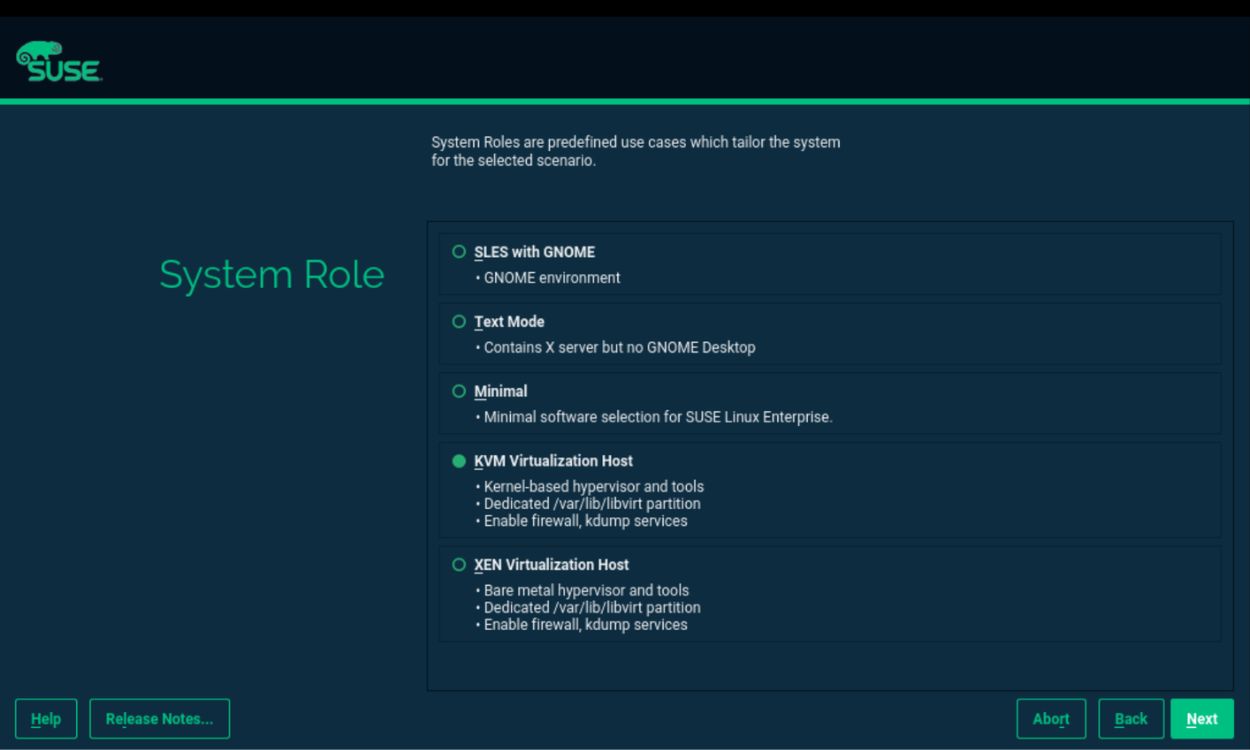Image resolution: width=1250 pixels, height=750 pixels.
Task: Select the KVM Virtualization Host radio button
Action: (x=459, y=461)
